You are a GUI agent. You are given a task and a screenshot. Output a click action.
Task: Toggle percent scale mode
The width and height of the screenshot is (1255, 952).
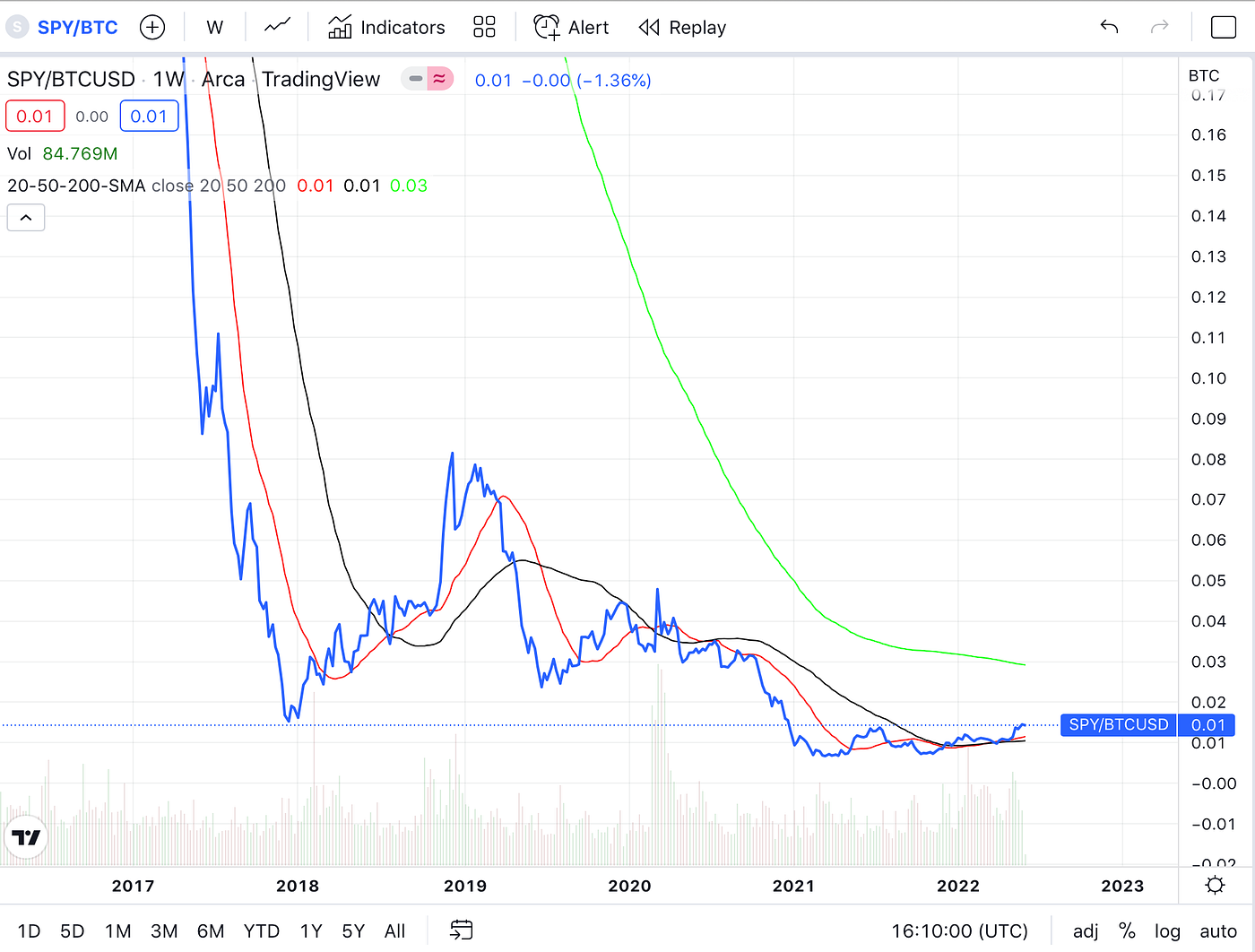click(1127, 930)
